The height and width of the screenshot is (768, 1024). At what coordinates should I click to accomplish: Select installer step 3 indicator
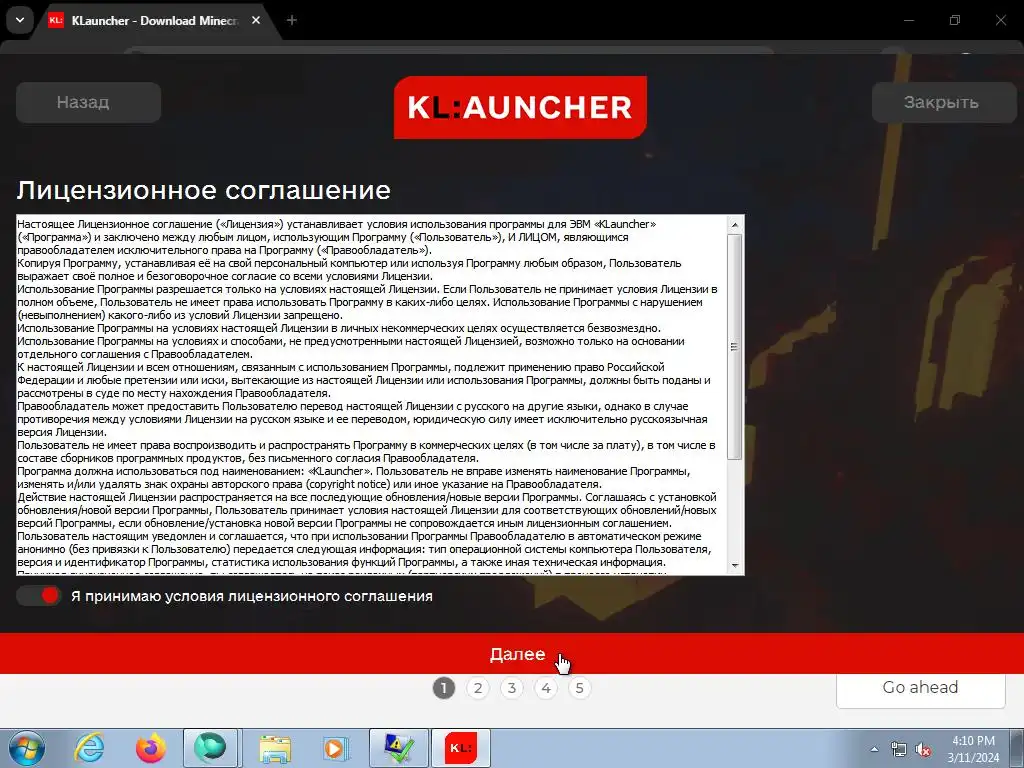tap(512, 688)
